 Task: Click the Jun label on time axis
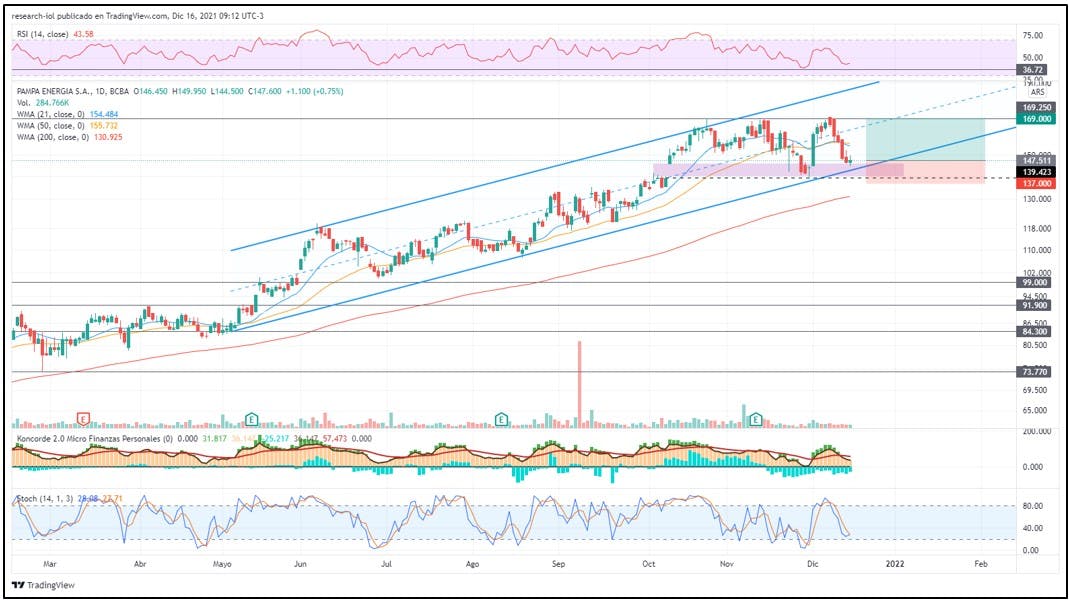pyautogui.click(x=301, y=564)
